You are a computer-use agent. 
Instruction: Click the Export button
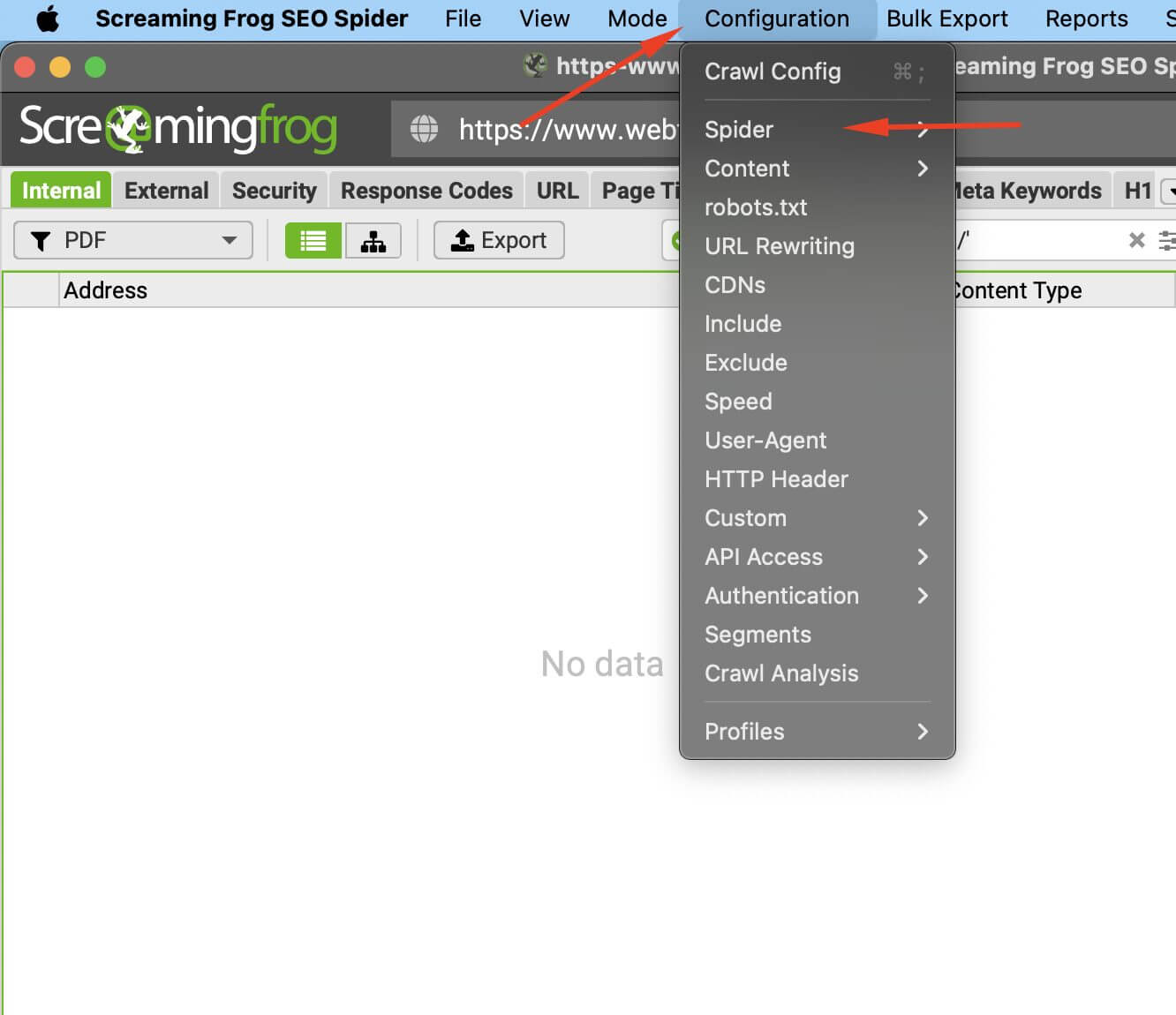click(x=499, y=240)
